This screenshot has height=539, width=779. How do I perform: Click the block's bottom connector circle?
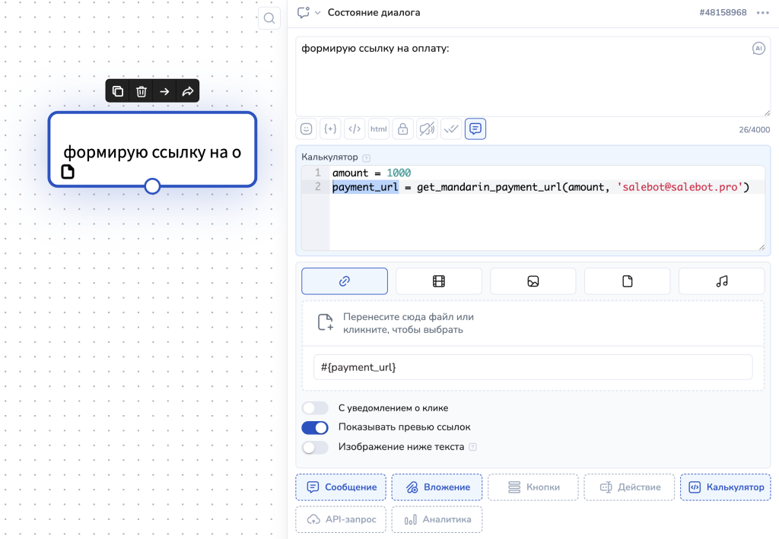[153, 186]
